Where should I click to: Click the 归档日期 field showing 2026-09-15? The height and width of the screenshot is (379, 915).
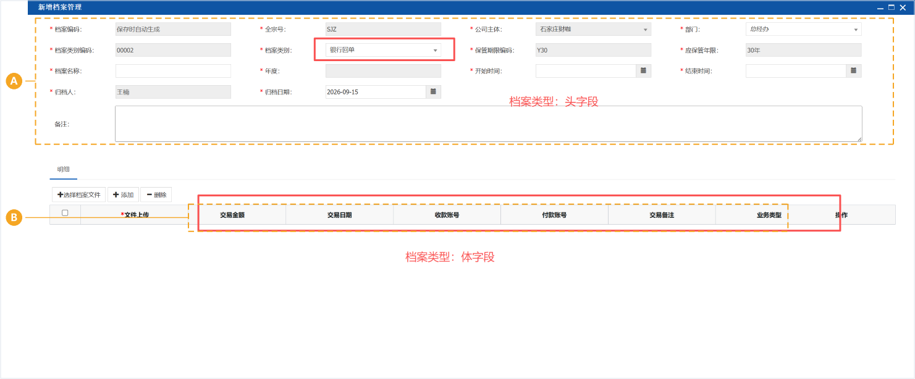coord(376,92)
